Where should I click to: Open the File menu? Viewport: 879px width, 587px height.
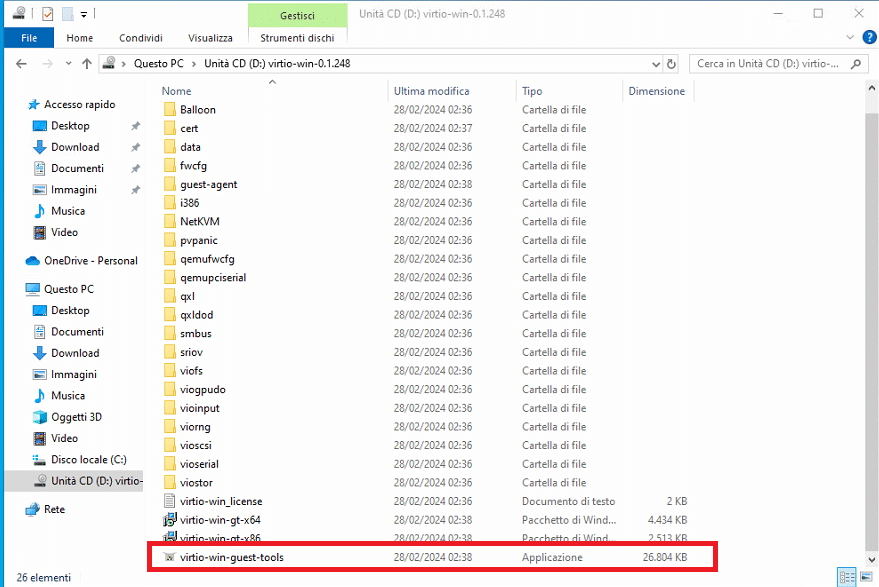tap(29, 38)
